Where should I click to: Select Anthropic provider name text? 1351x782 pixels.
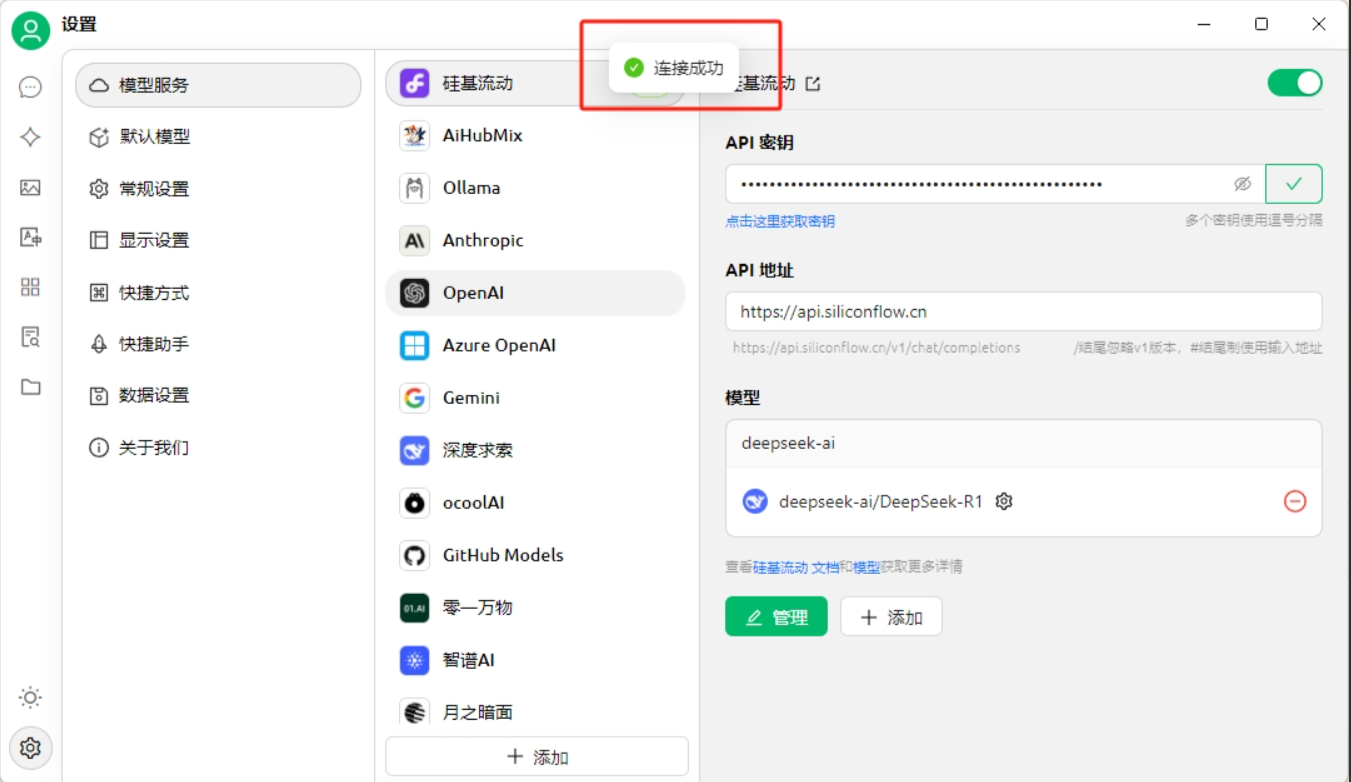click(x=483, y=240)
